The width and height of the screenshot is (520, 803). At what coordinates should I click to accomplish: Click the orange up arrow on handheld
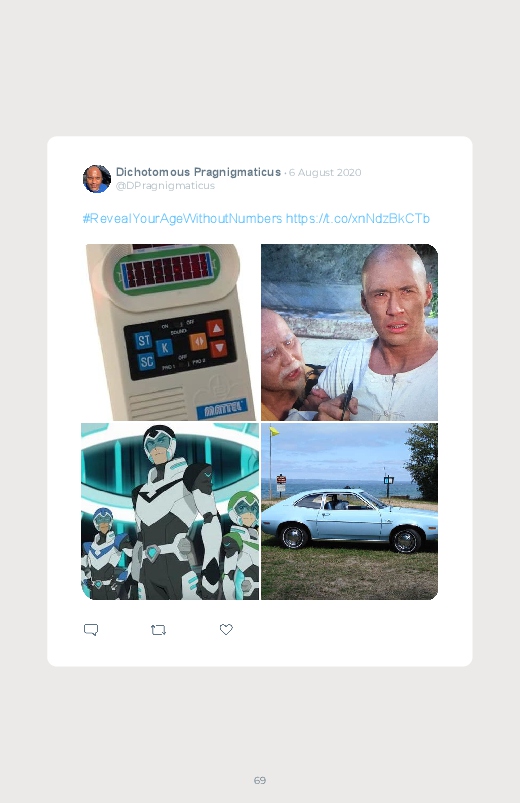click(216, 327)
